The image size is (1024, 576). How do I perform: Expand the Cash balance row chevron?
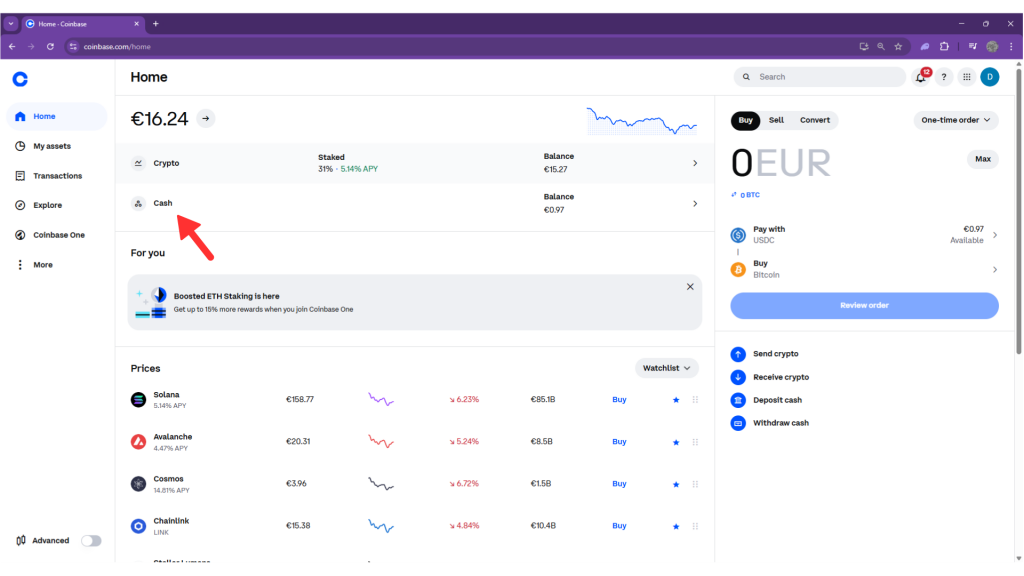click(695, 204)
